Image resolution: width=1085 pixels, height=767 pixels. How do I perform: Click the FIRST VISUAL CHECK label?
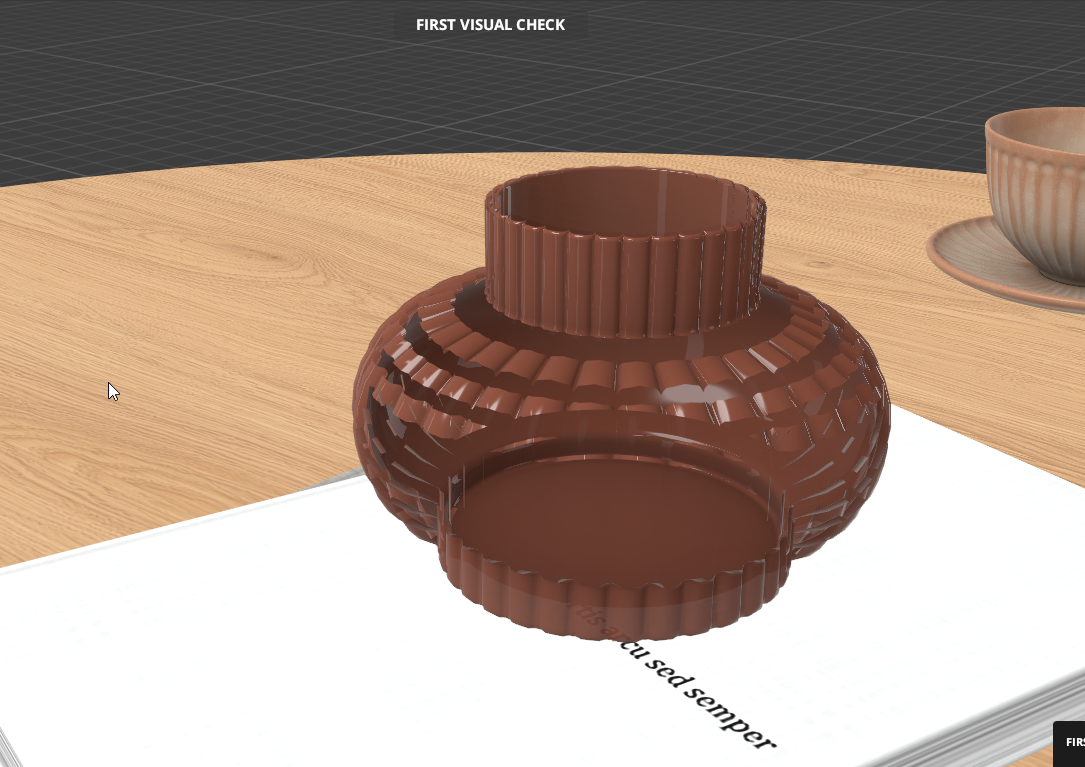click(x=490, y=25)
